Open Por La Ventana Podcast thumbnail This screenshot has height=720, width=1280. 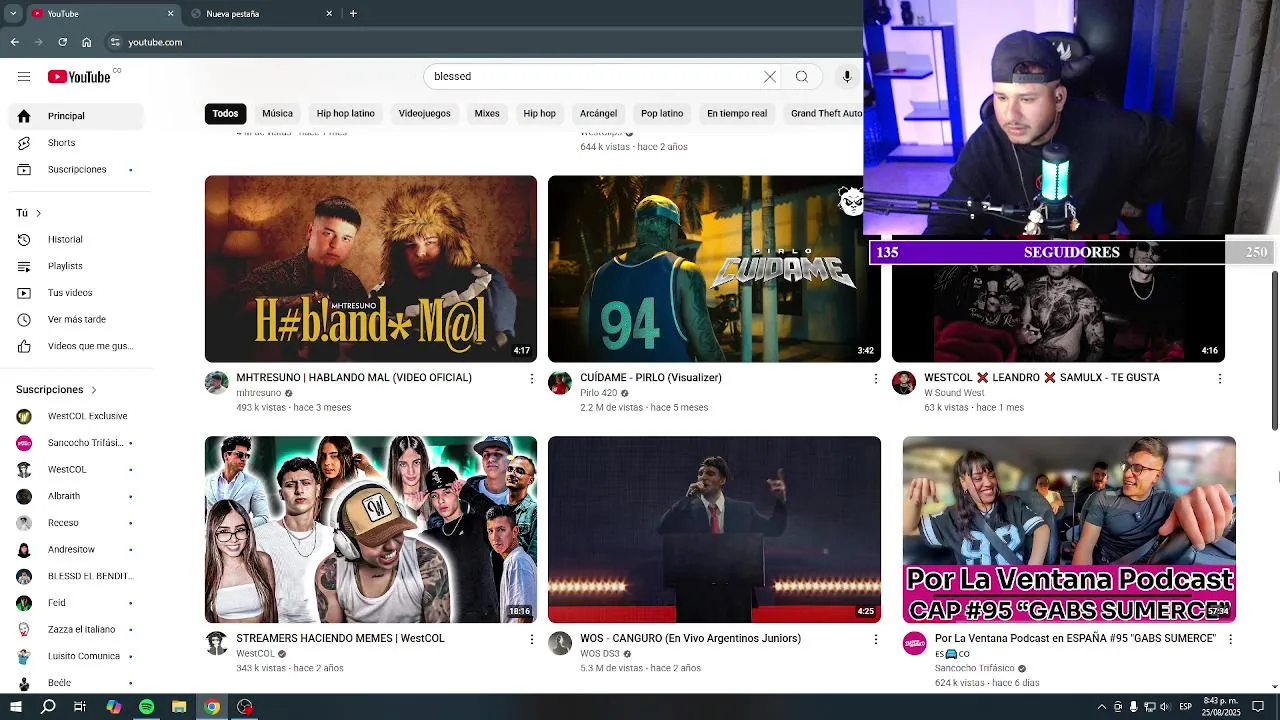[1069, 530]
